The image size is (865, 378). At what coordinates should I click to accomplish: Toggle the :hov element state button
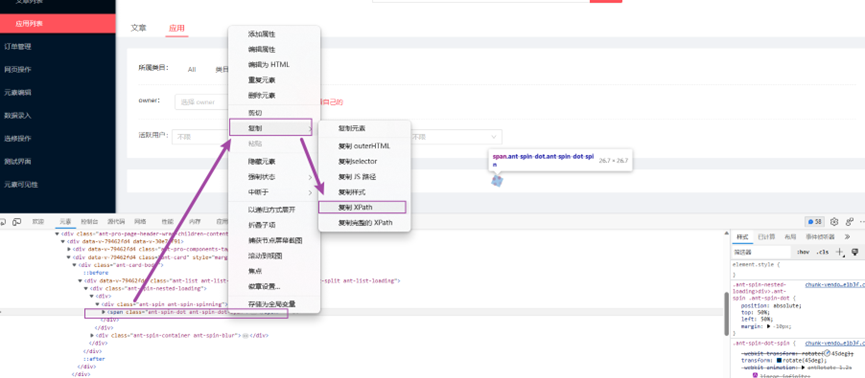tap(803, 252)
